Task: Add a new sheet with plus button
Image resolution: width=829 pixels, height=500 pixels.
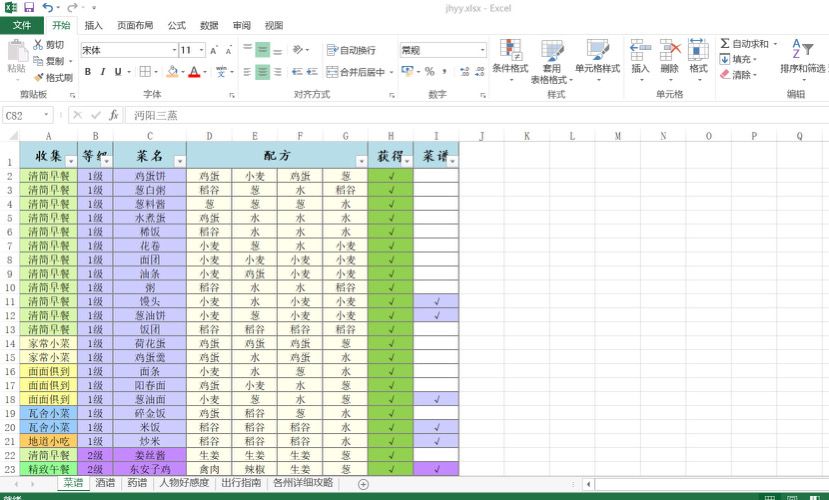Action: (x=363, y=484)
